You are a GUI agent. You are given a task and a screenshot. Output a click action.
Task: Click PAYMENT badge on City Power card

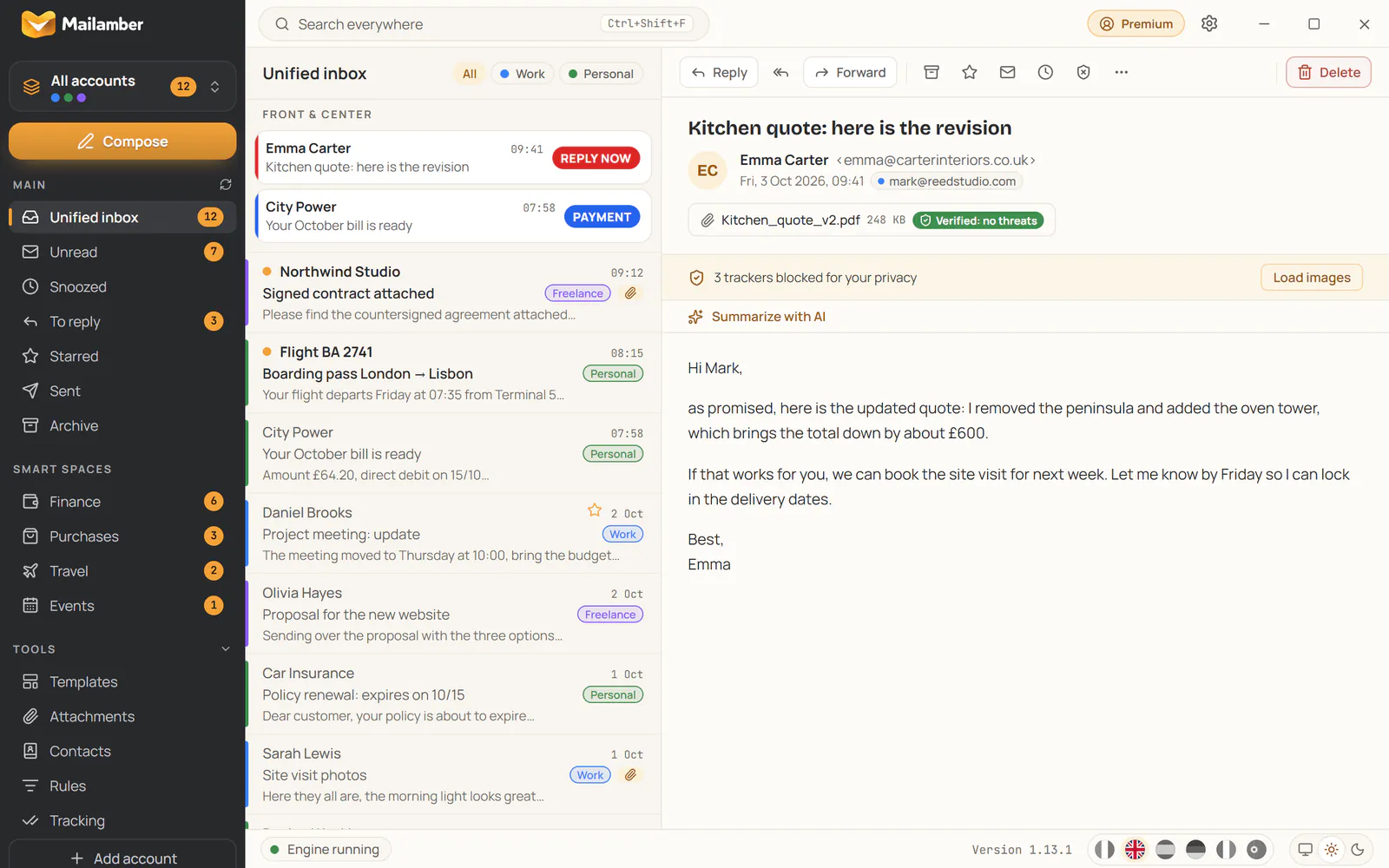602,217
